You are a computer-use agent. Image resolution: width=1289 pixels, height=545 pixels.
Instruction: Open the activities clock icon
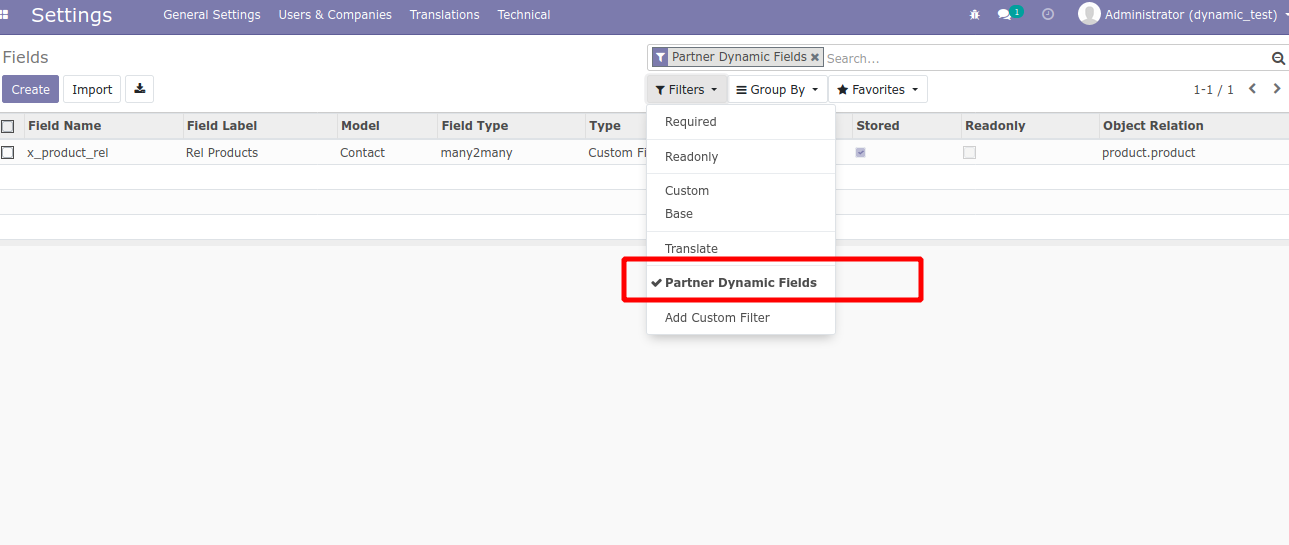[1048, 15]
